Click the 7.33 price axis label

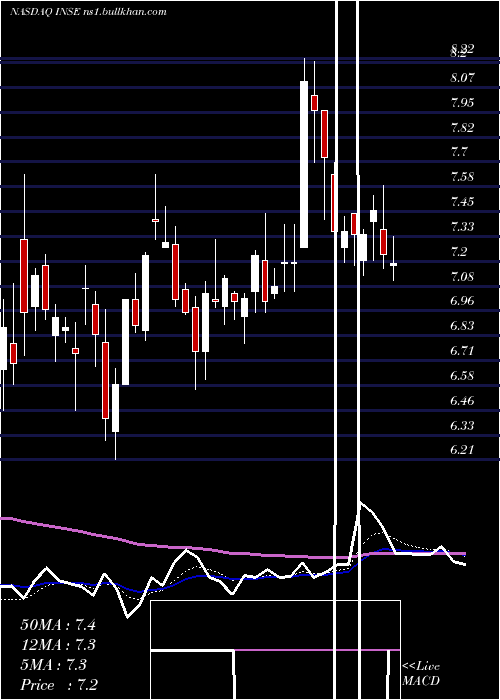[x=462, y=227]
